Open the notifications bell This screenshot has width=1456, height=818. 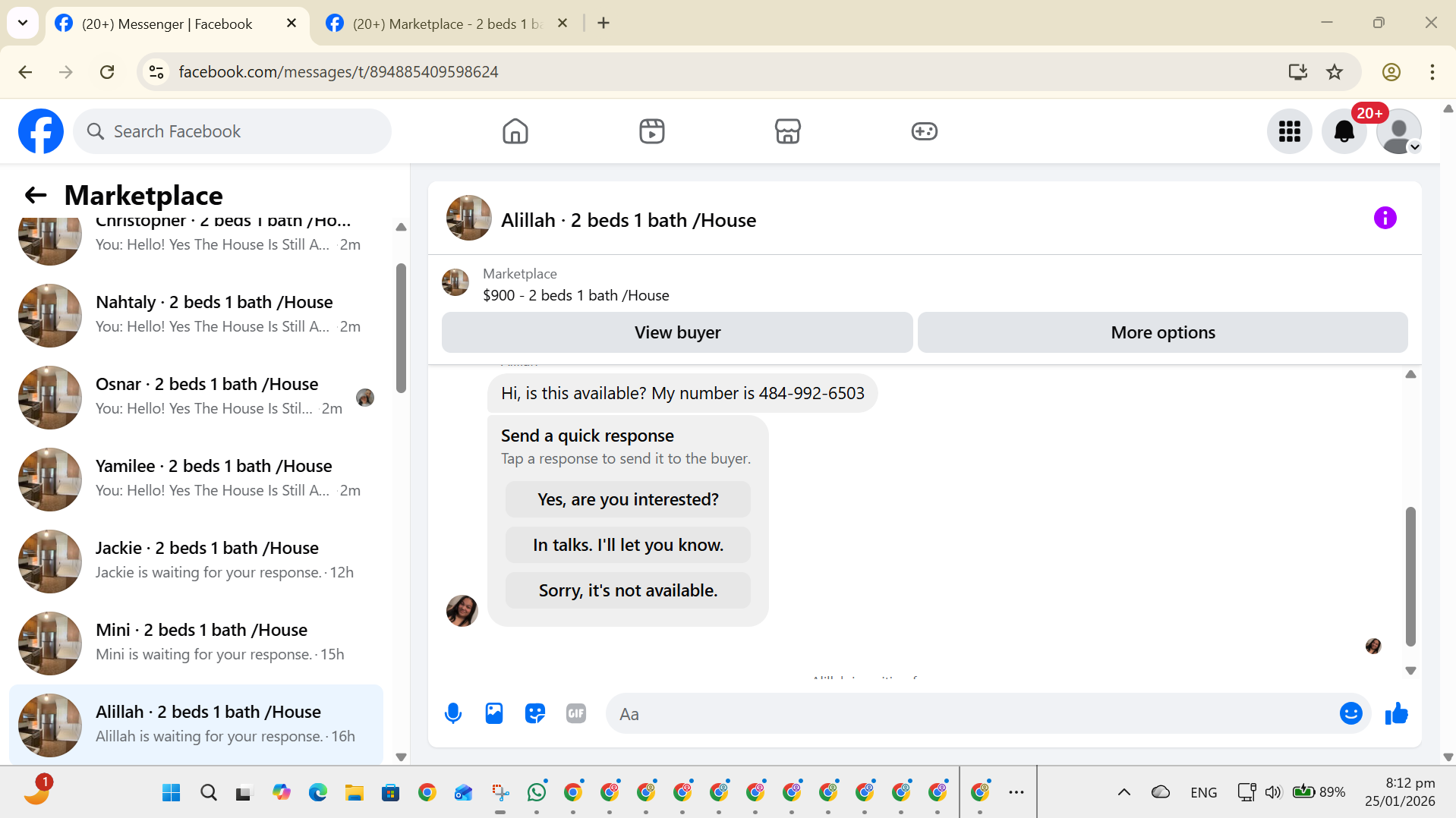[x=1344, y=131]
